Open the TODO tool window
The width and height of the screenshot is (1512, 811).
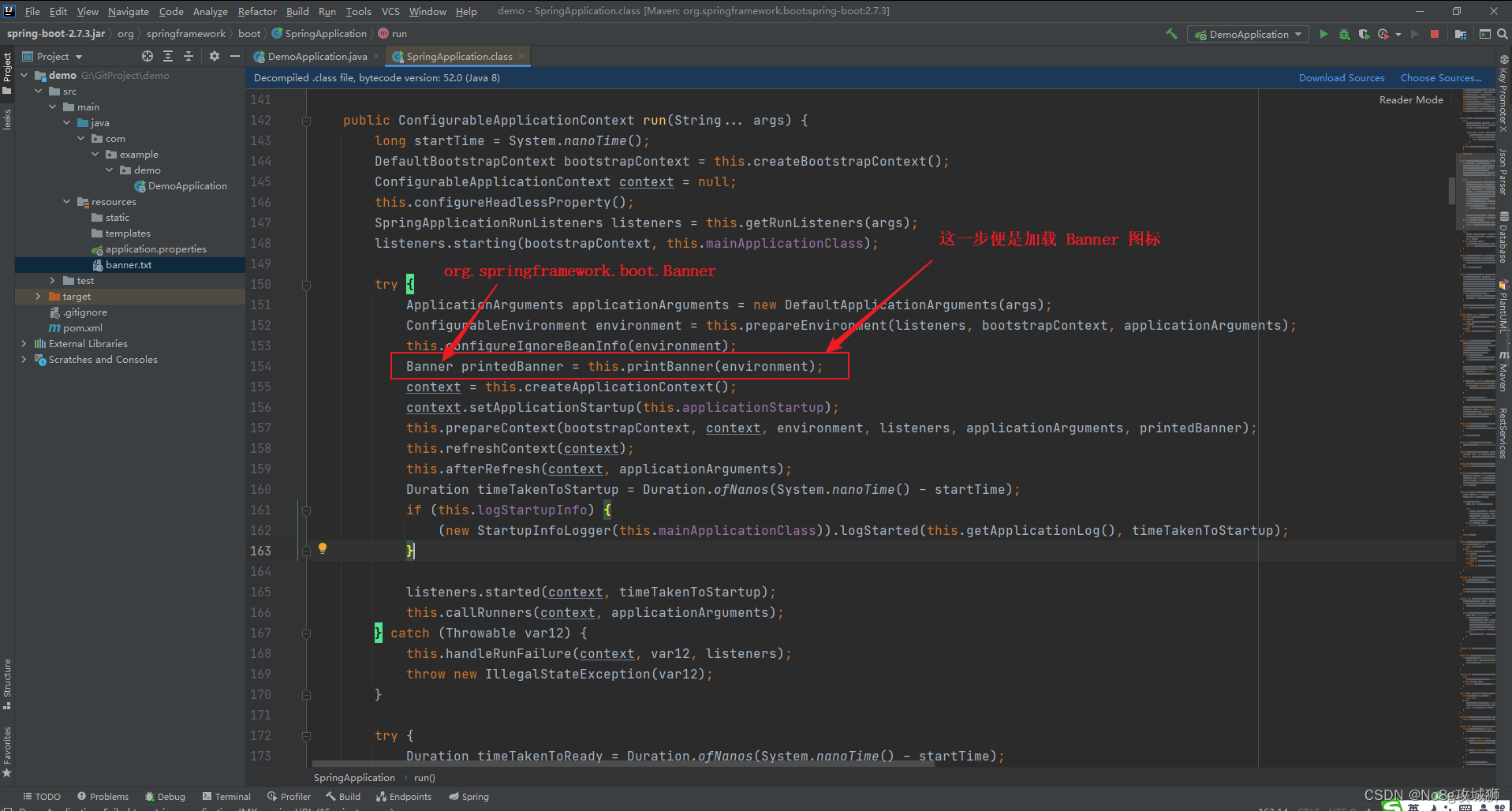(42, 797)
